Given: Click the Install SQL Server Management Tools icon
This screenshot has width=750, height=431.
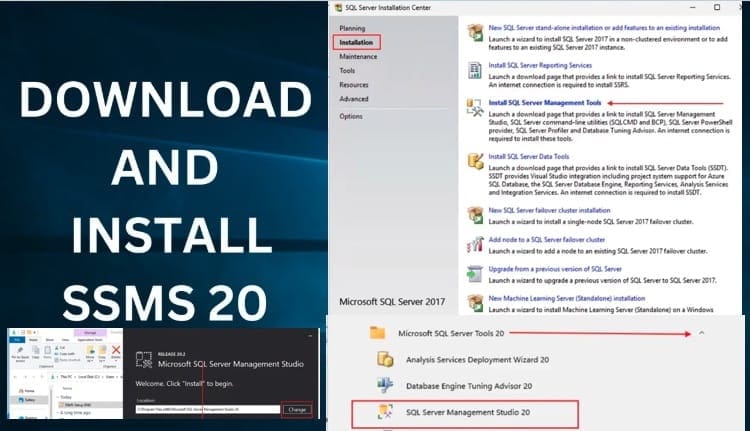Looking at the screenshot, I should tap(475, 108).
